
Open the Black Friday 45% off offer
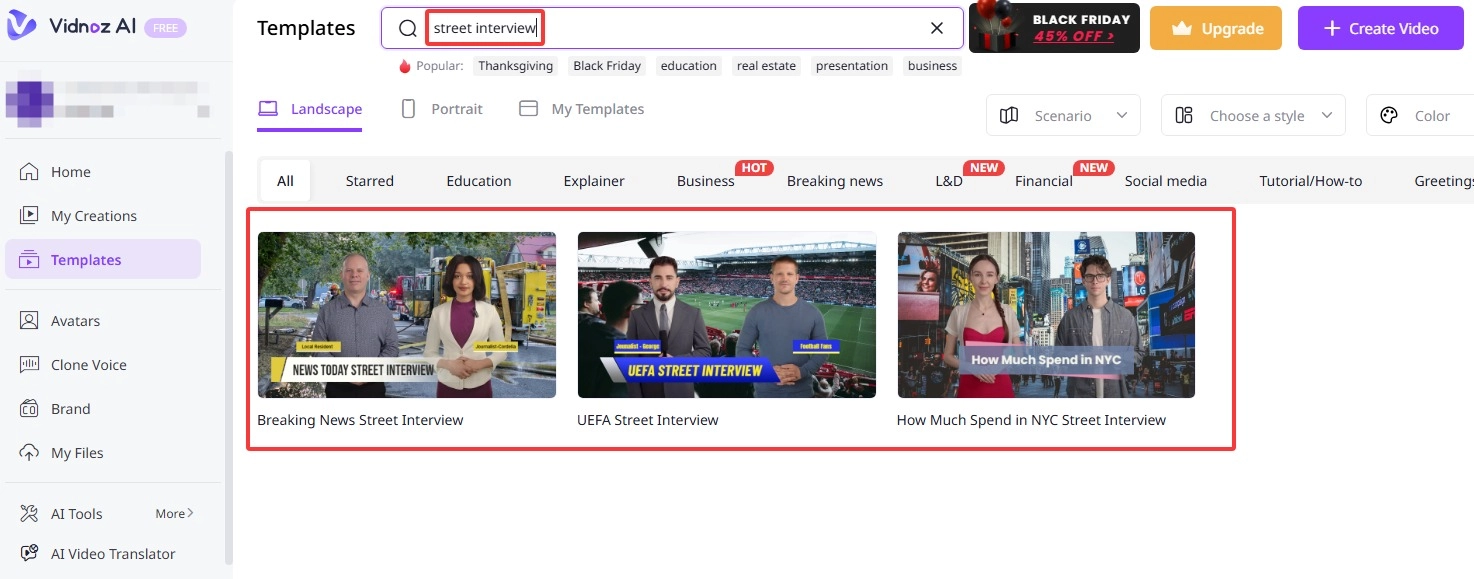coord(1054,27)
